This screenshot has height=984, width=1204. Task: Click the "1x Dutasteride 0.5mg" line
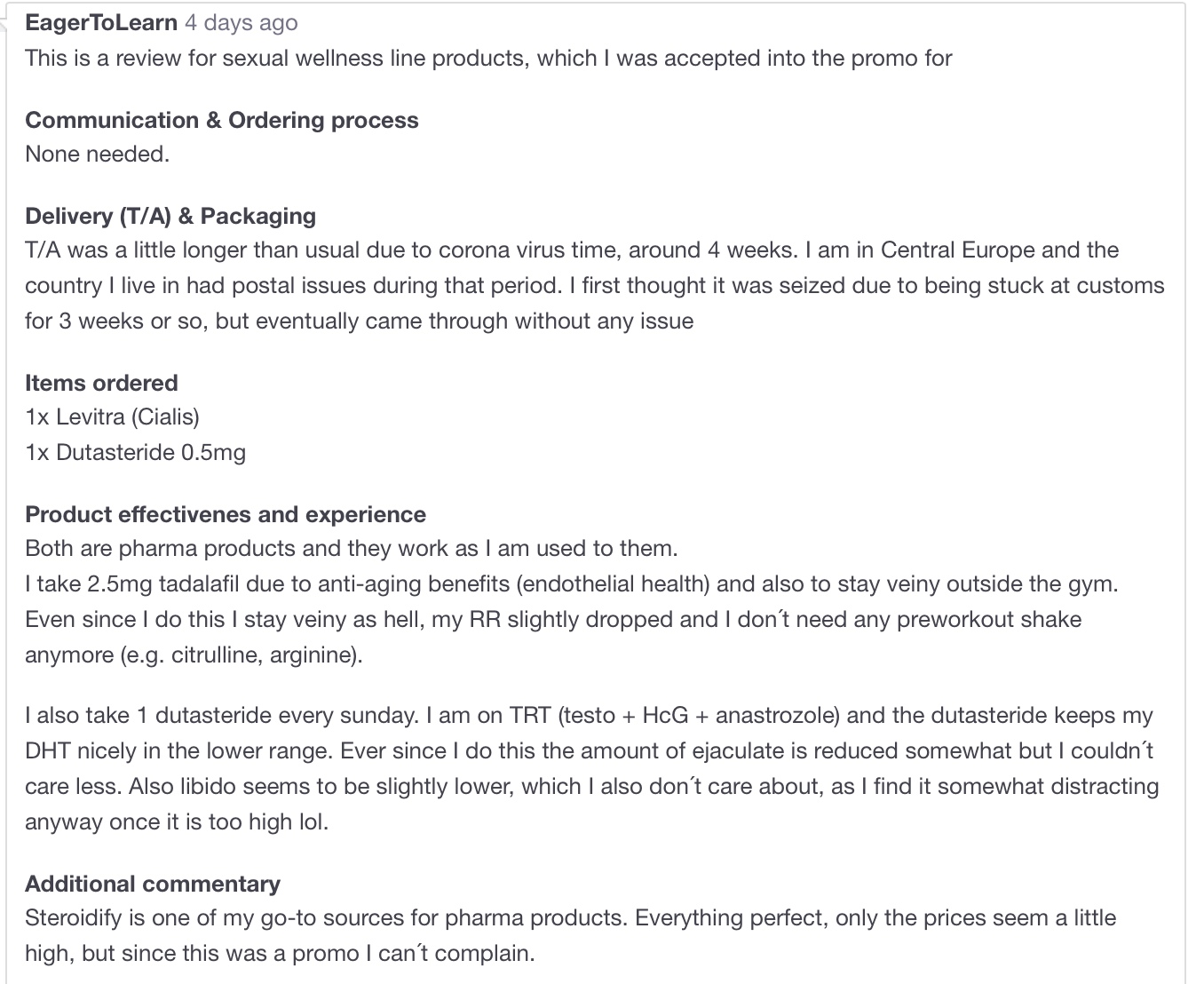(135, 452)
